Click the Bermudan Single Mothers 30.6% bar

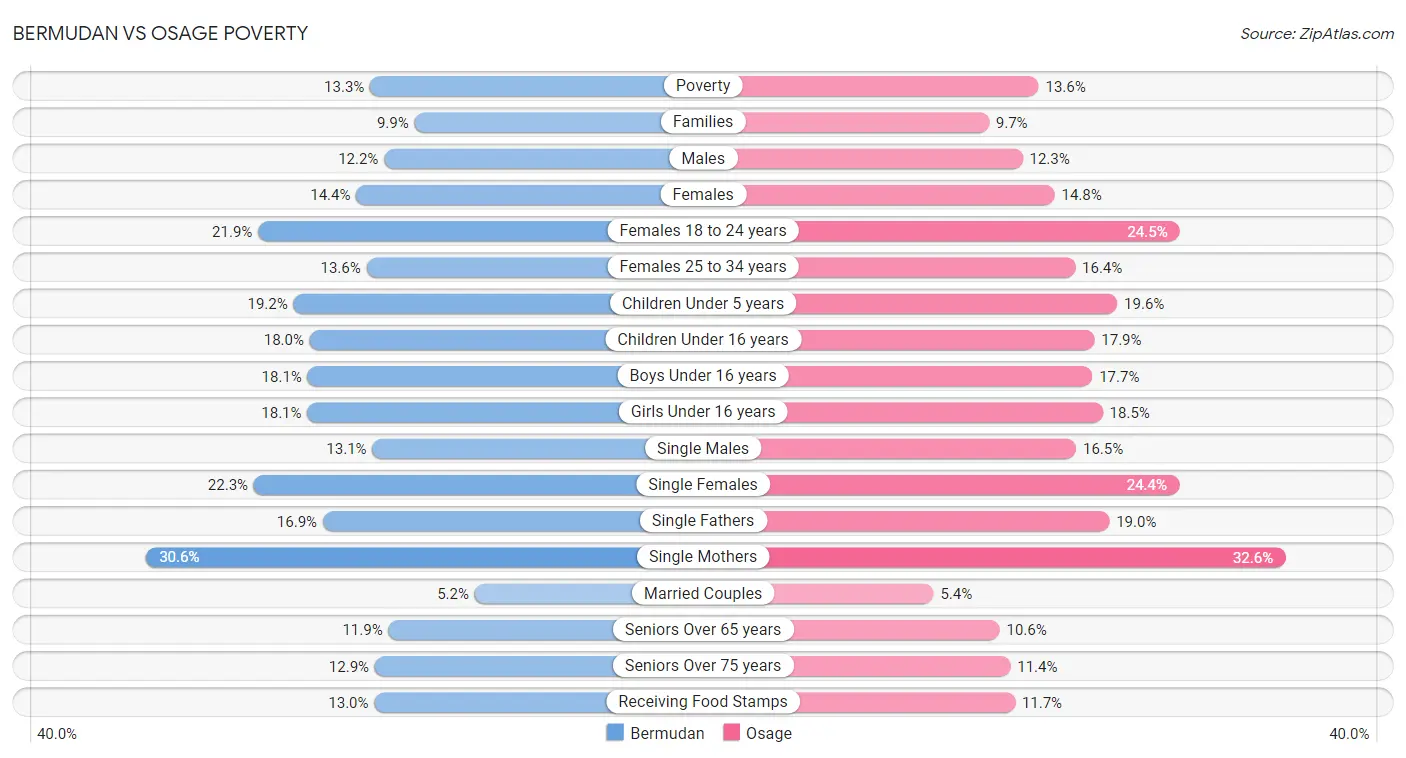pyautogui.click(x=424, y=557)
